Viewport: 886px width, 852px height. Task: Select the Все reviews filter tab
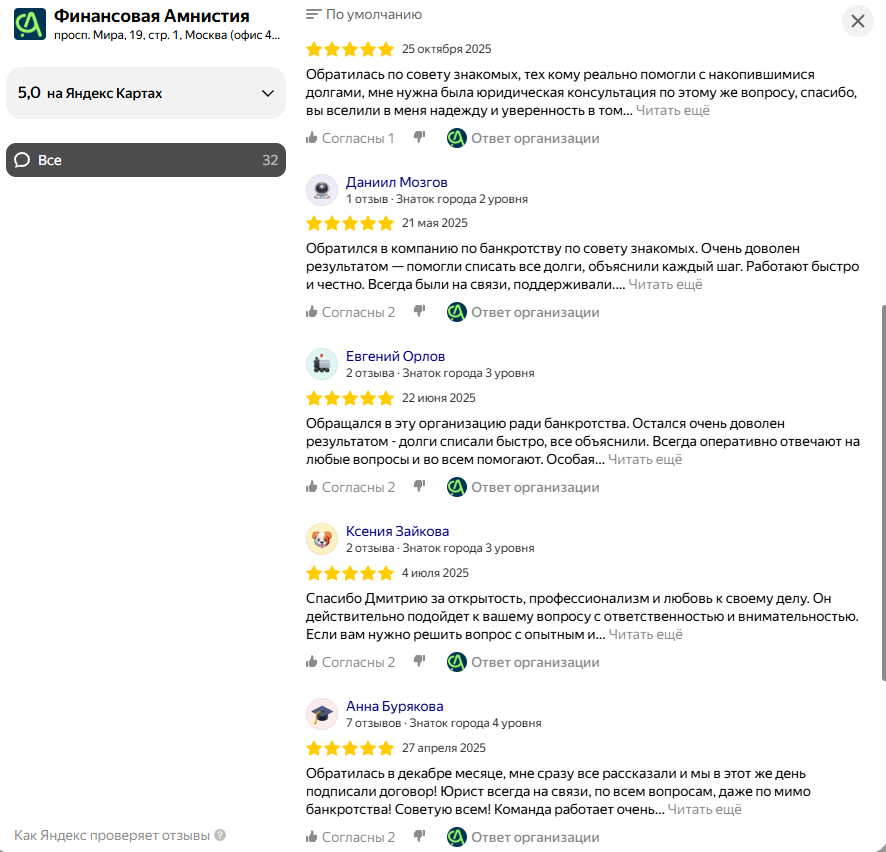(146, 160)
